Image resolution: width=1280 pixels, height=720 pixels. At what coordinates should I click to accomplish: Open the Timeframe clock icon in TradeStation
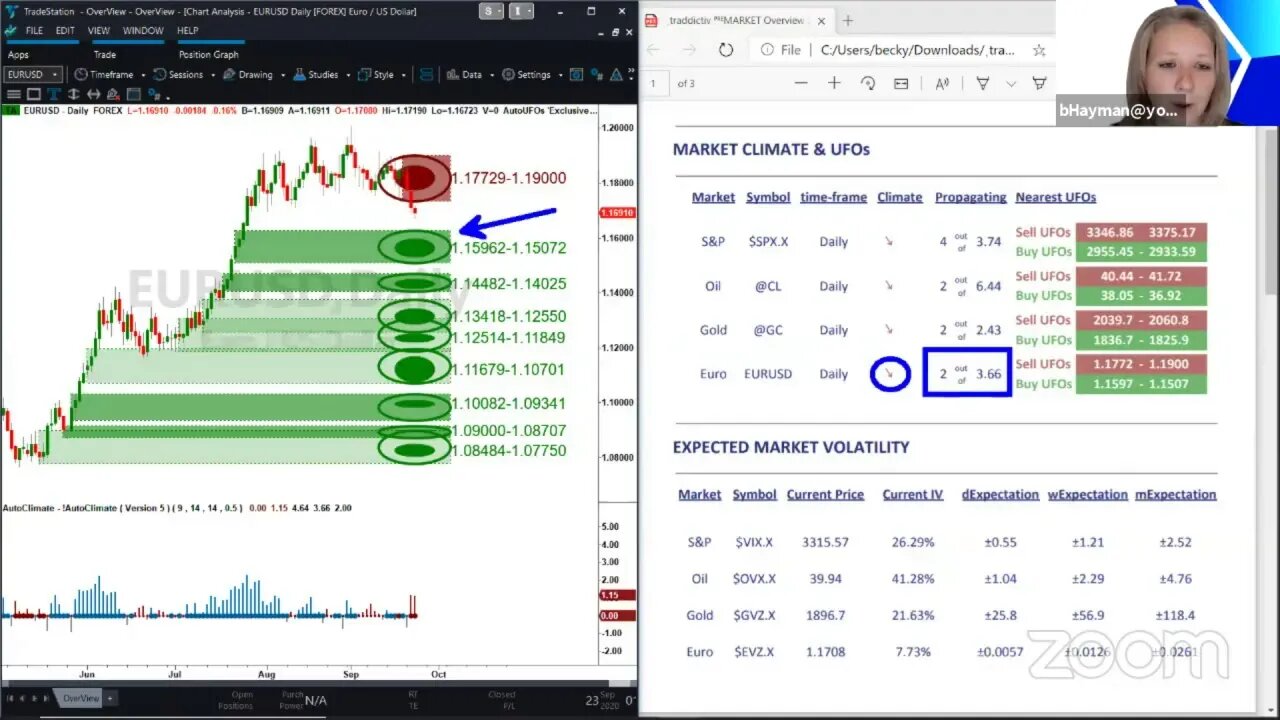click(x=80, y=74)
